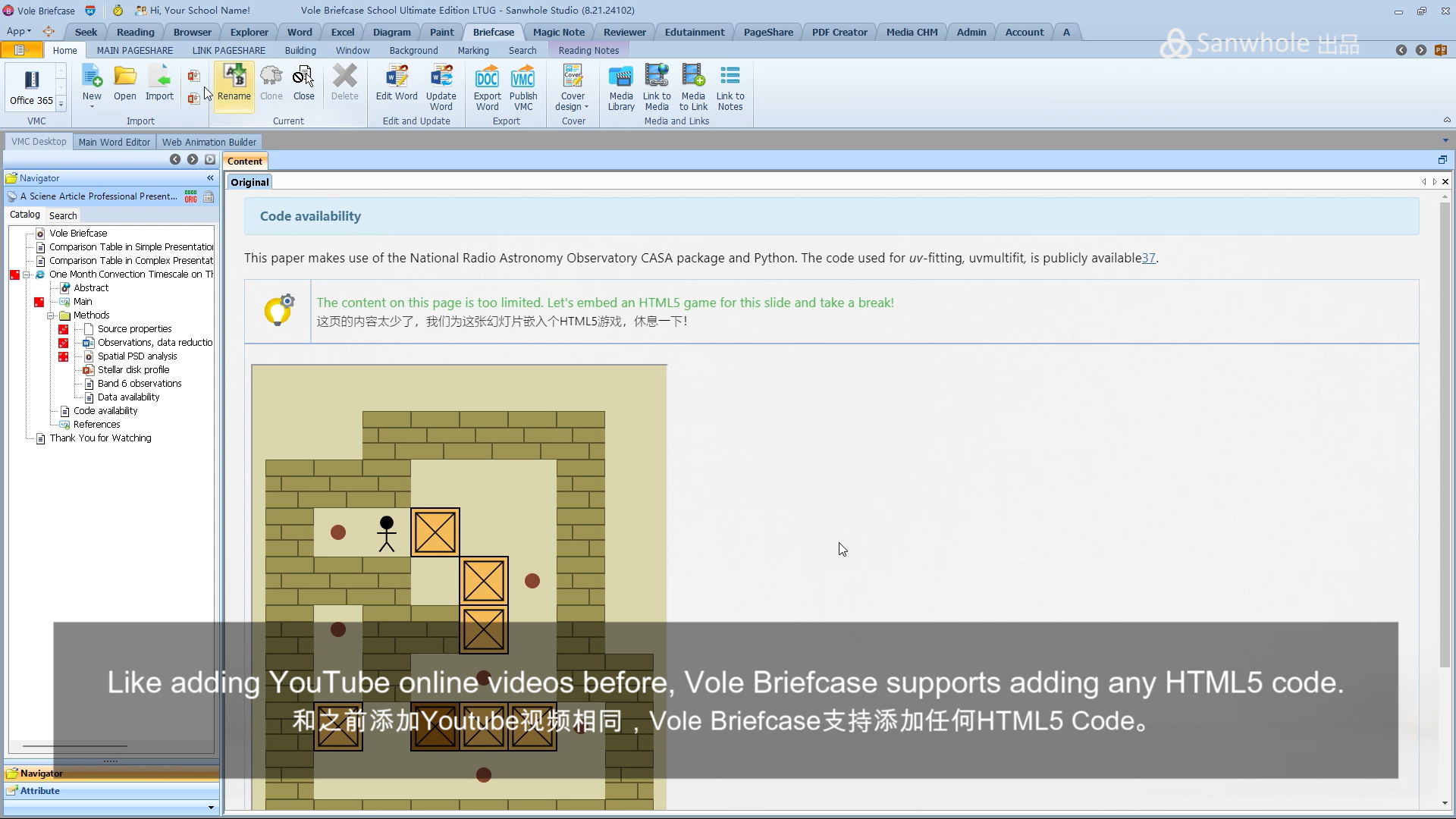Click Update Word icon

(x=441, y=83)
